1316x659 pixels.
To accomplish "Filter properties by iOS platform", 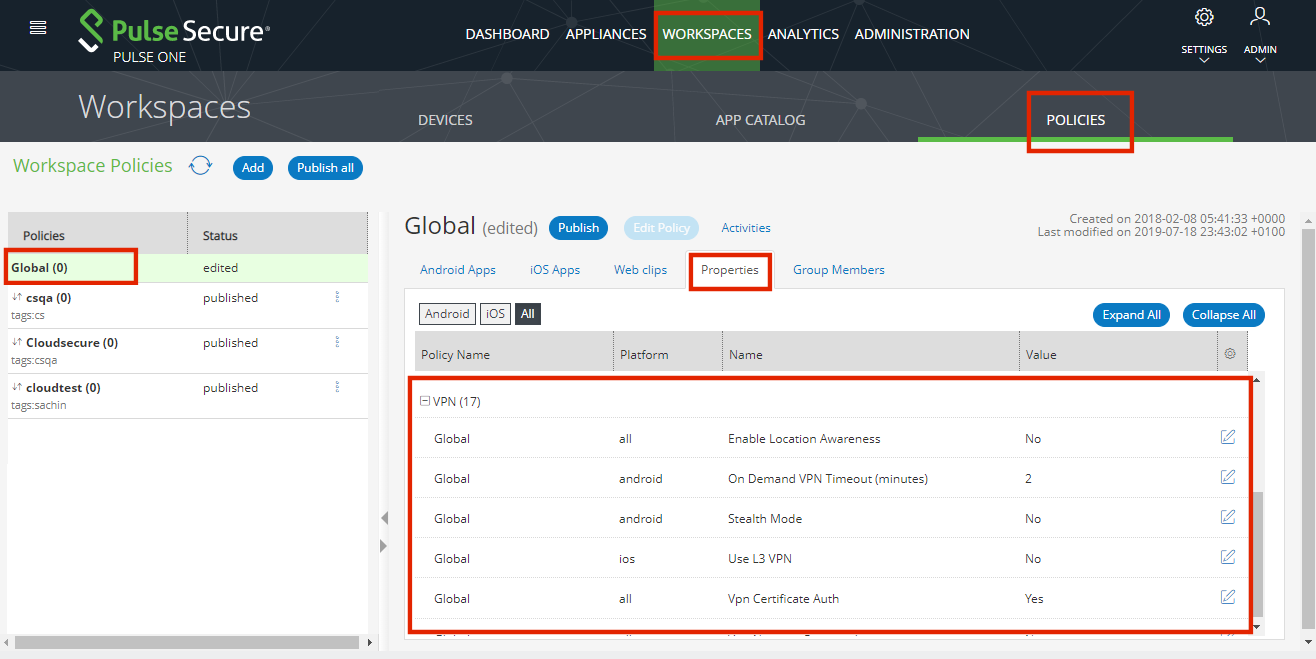I will click(495, 314).
